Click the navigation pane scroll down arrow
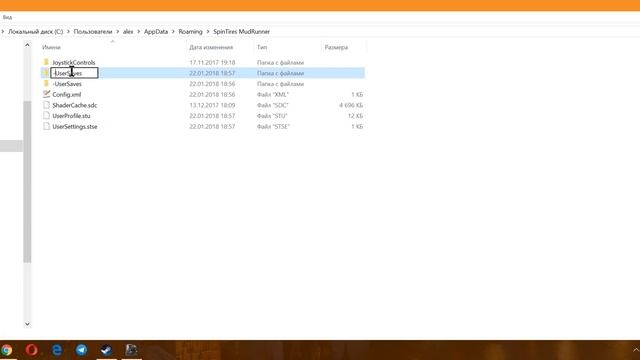The height and width of the screenshot is (360, 640). (27, 324)
